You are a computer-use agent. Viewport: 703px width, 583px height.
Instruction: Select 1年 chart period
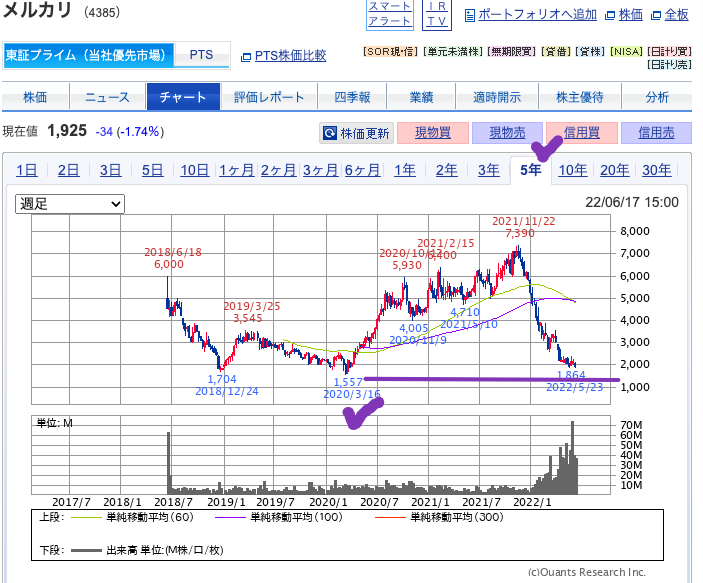pos(404,170)
